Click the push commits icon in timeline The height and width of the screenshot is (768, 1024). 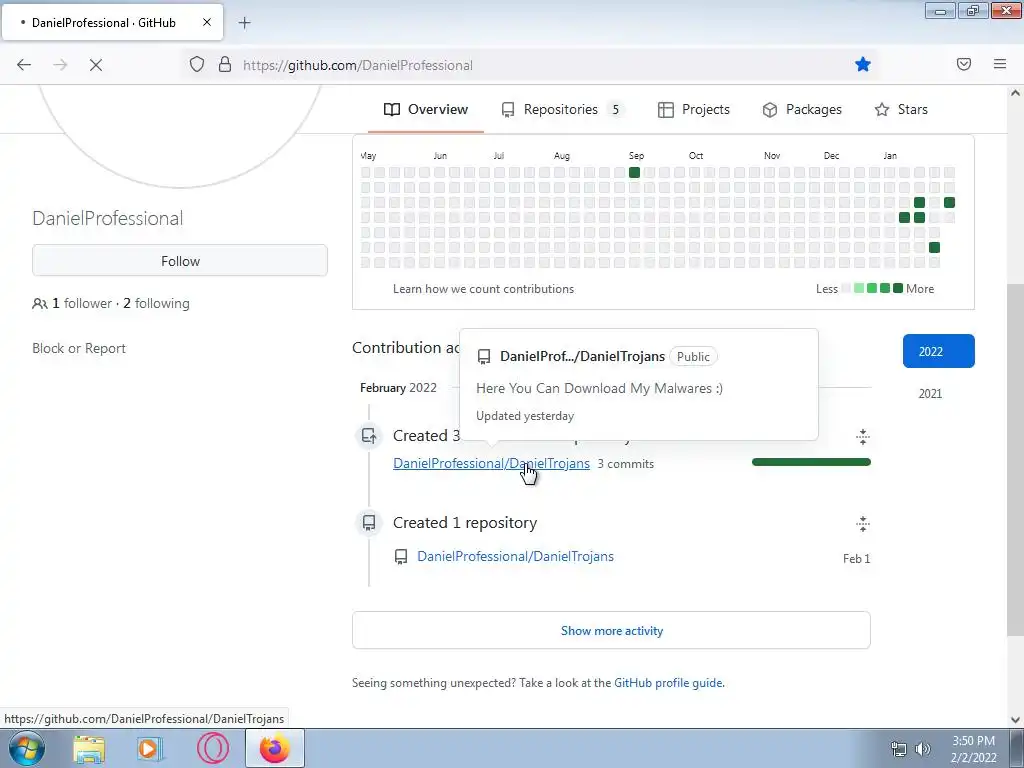(369, 435)
